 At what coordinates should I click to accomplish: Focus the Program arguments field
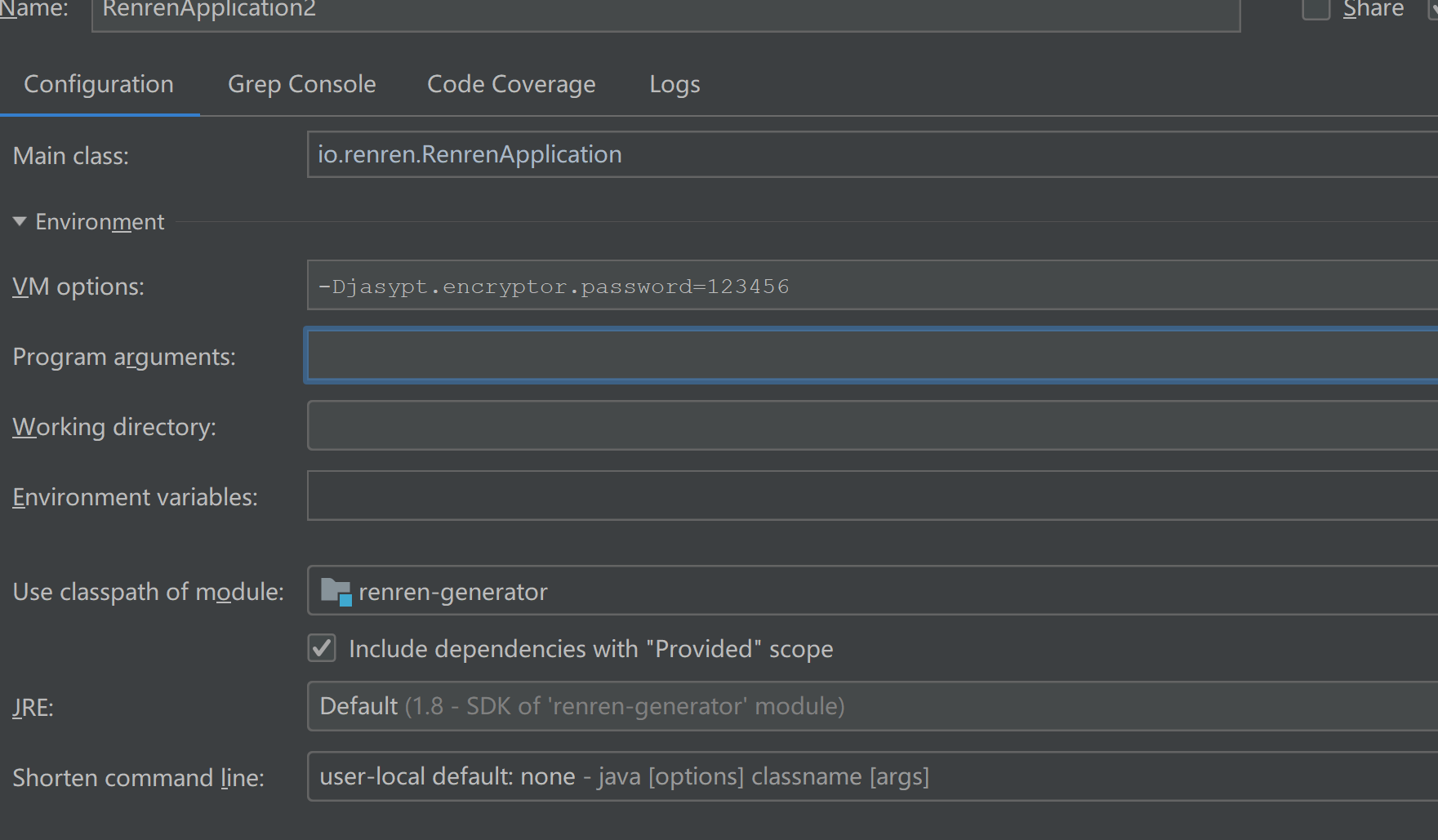click(x=872, y=355)
